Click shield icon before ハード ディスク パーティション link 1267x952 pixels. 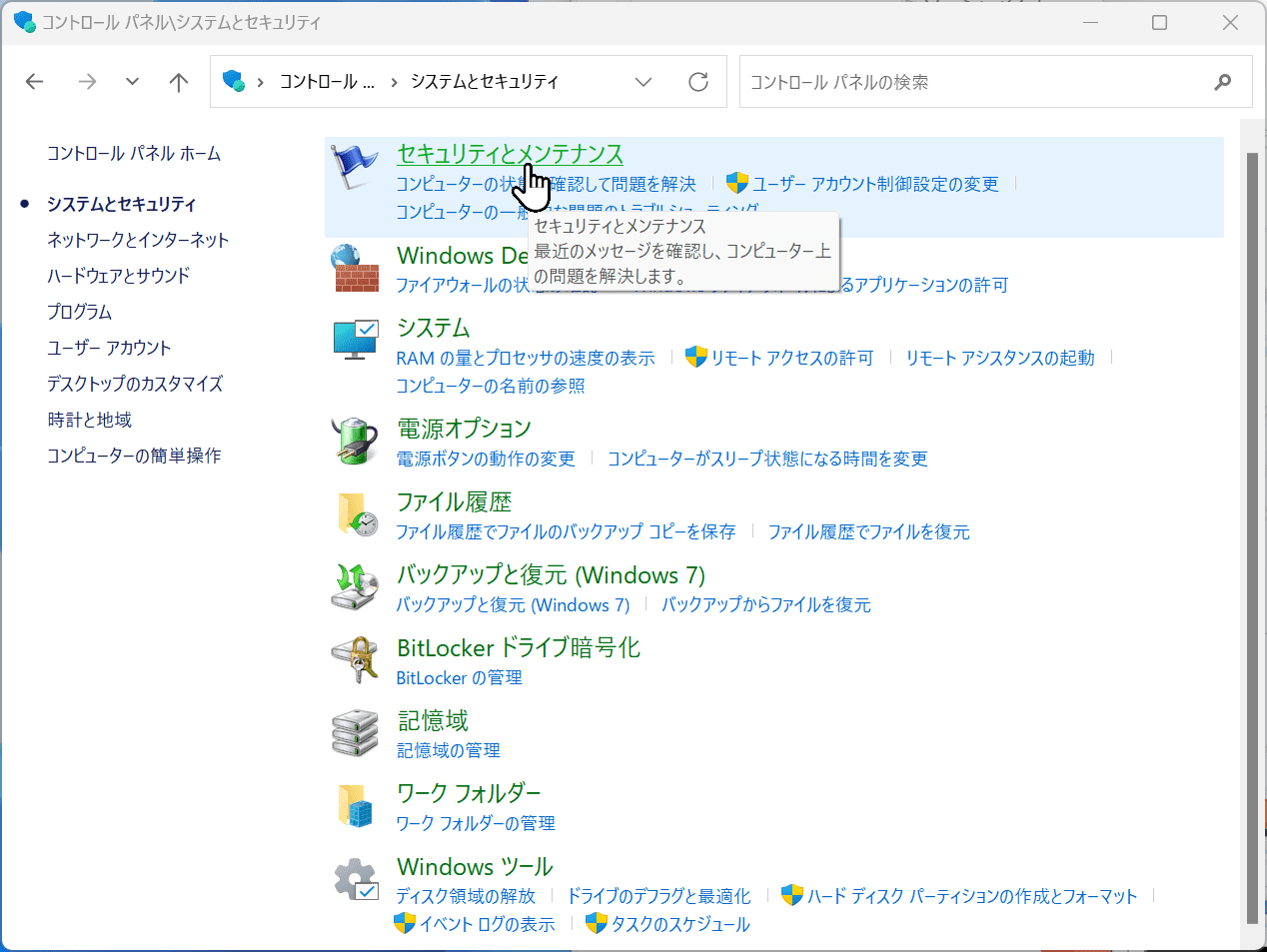coord(792,895)
